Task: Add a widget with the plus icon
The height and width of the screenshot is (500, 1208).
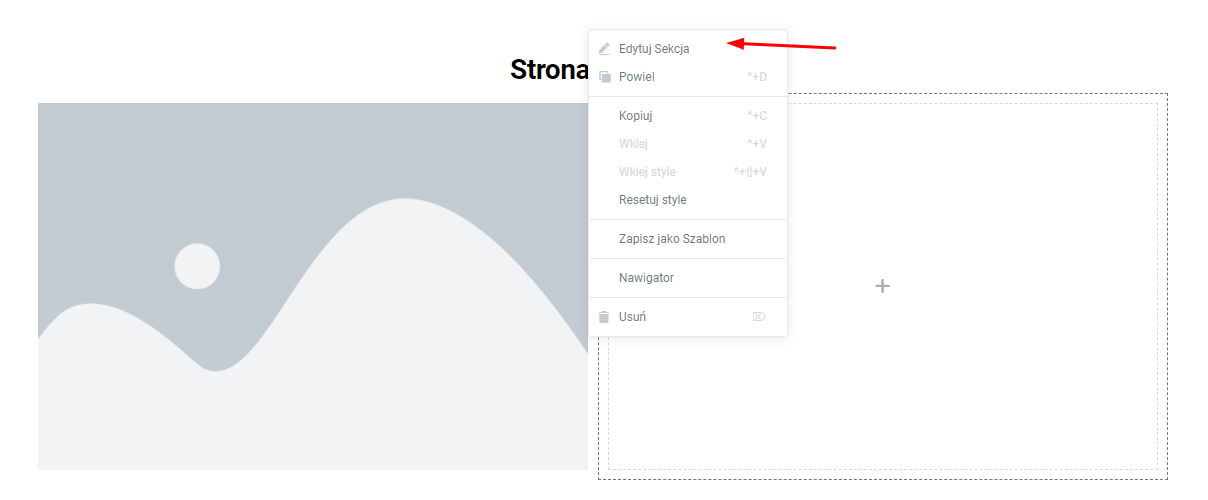Action: 882,286
